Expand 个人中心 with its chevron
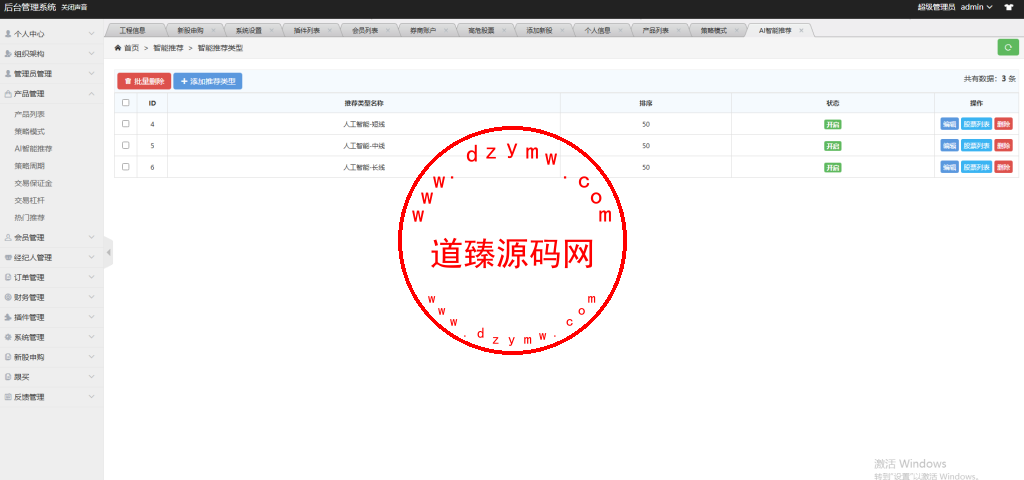Screen dimensions: 1024x480 [x=91, y=33]
